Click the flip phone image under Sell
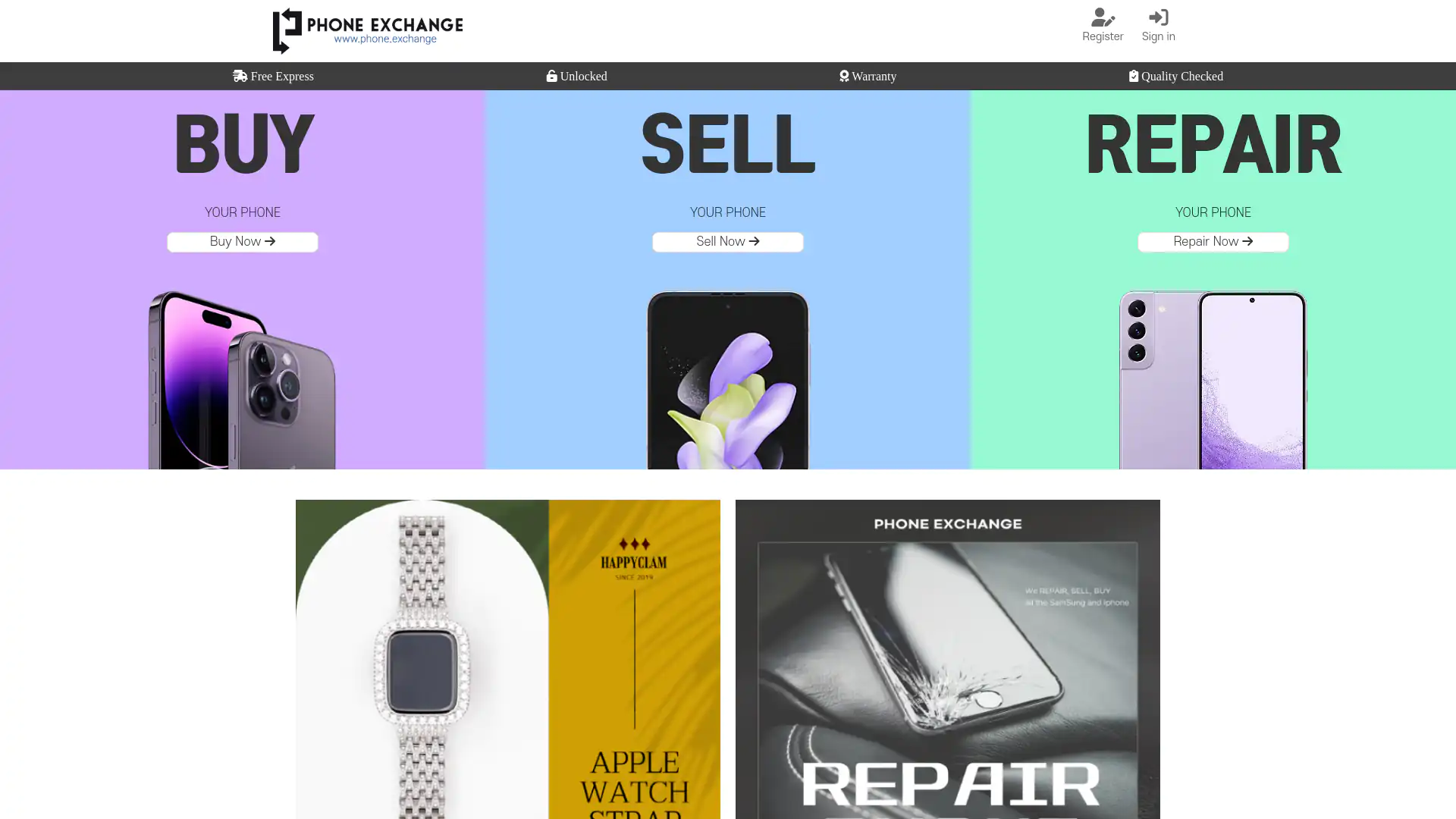This screenshot has height=819, width=1456. pyautogui.click(x=728, y=380)
